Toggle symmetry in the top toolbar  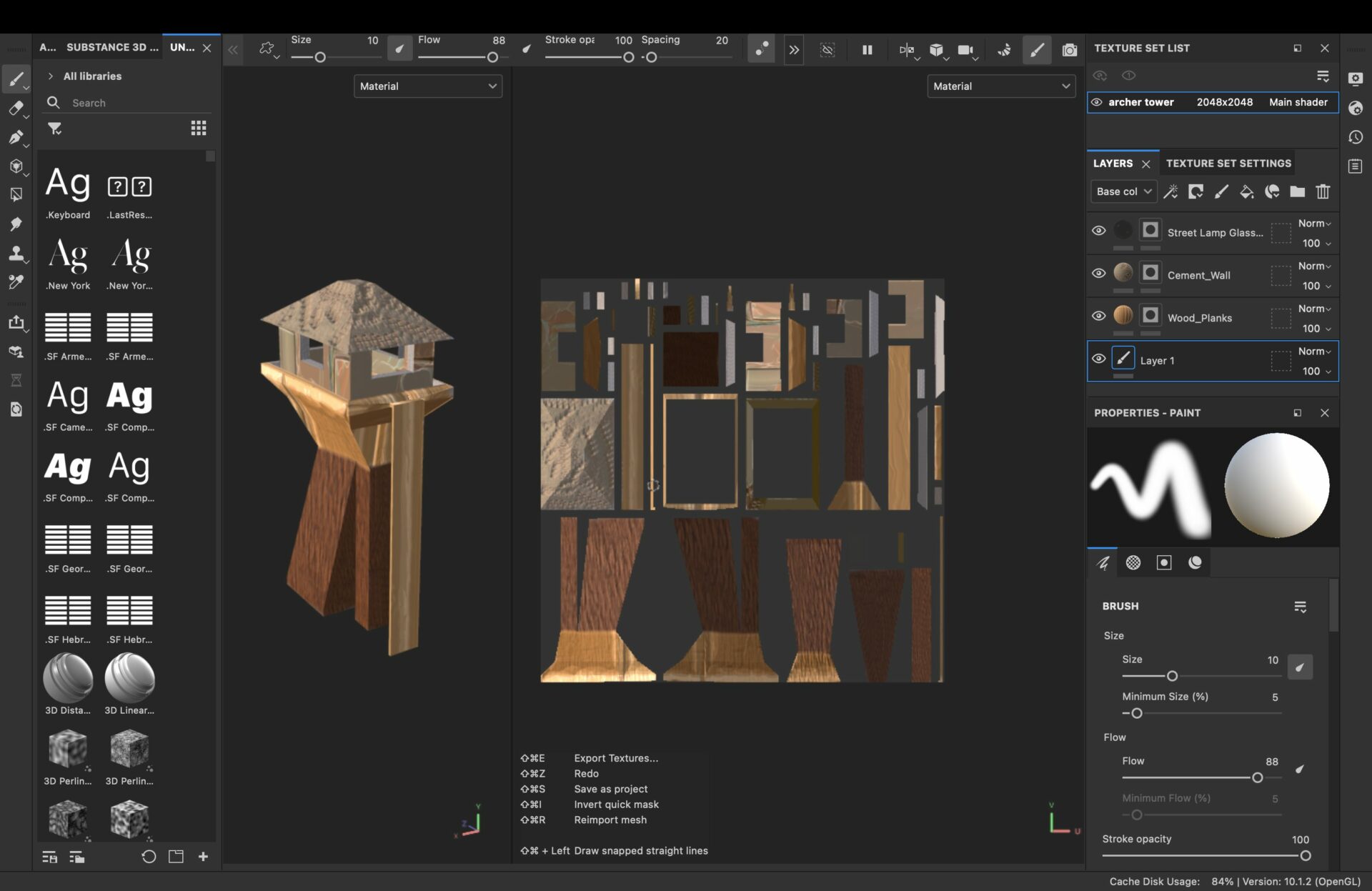click(906, 49)
